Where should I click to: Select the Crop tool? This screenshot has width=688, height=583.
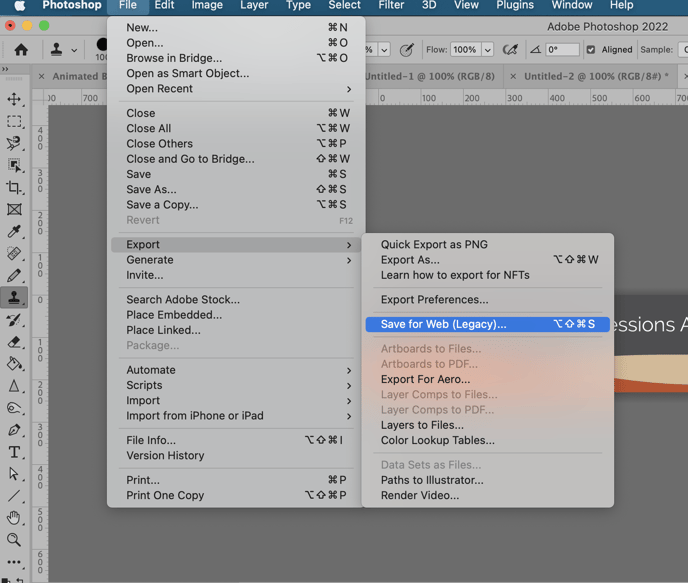[14, 187]
